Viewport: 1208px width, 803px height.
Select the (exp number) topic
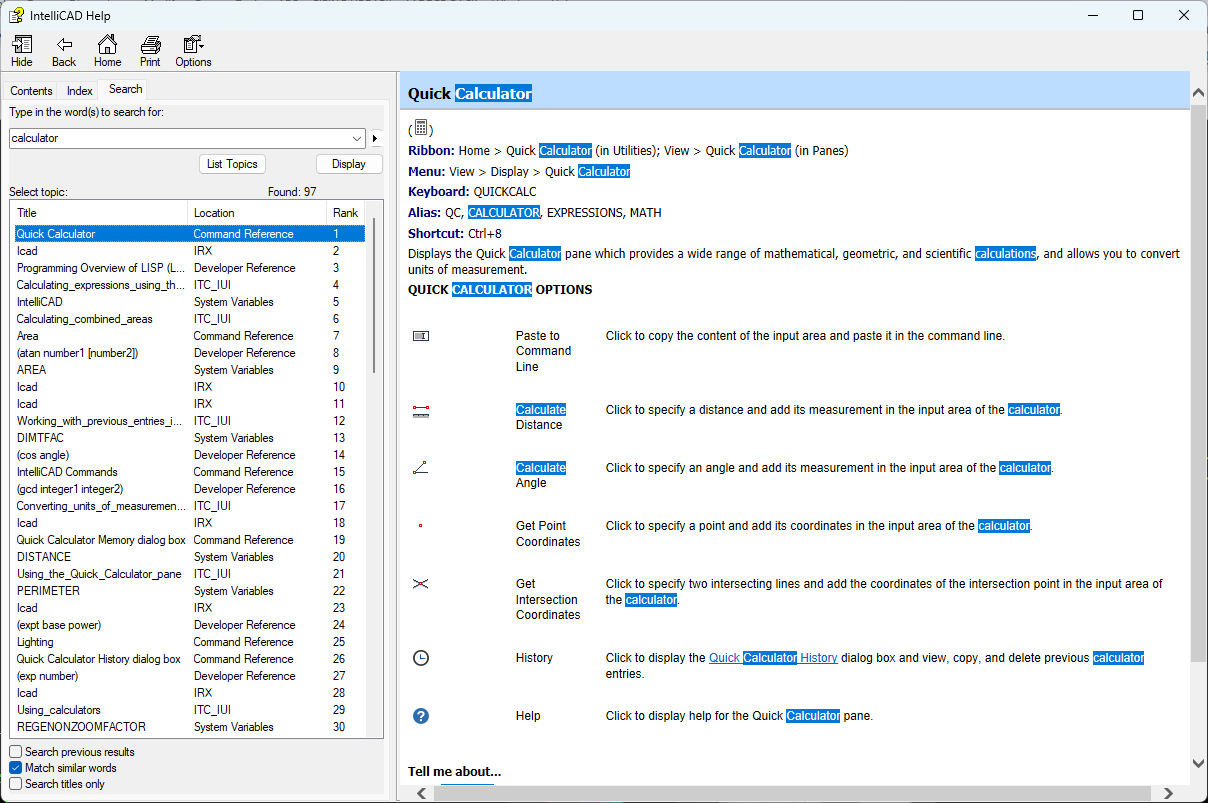(x=189, y=676)
